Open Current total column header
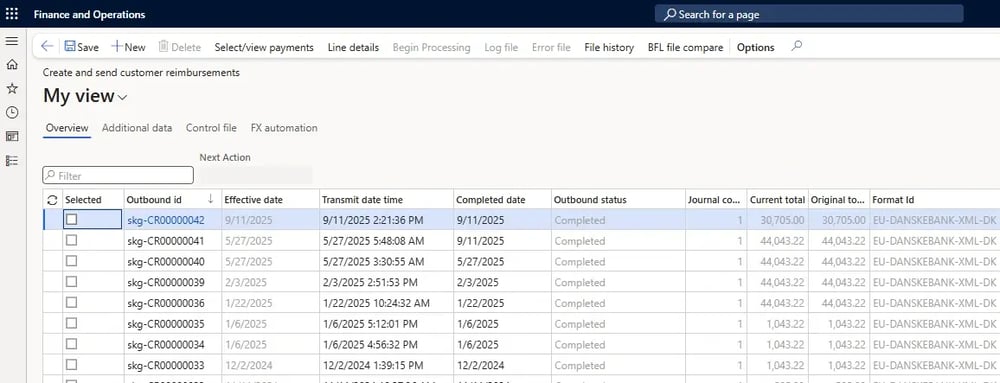This screenshot has height=383, width=1000. pos(777,199)
